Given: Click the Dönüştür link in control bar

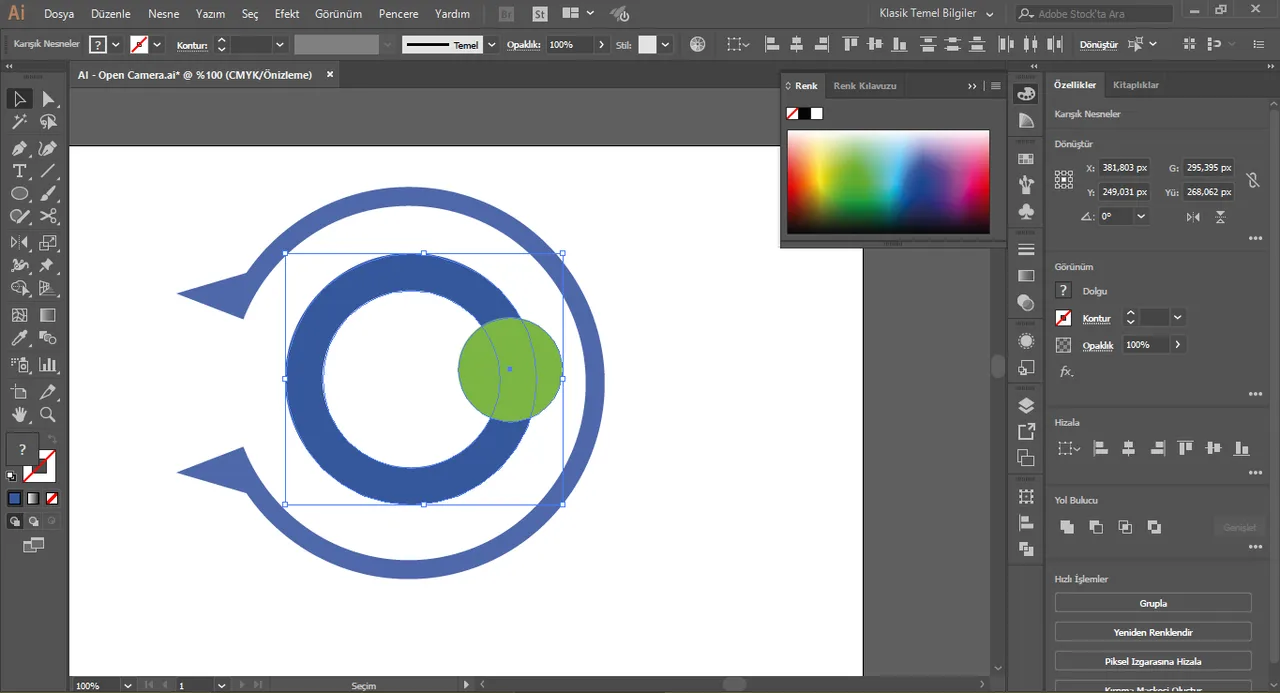Looking at the screenshot, I should (1099, 45).
